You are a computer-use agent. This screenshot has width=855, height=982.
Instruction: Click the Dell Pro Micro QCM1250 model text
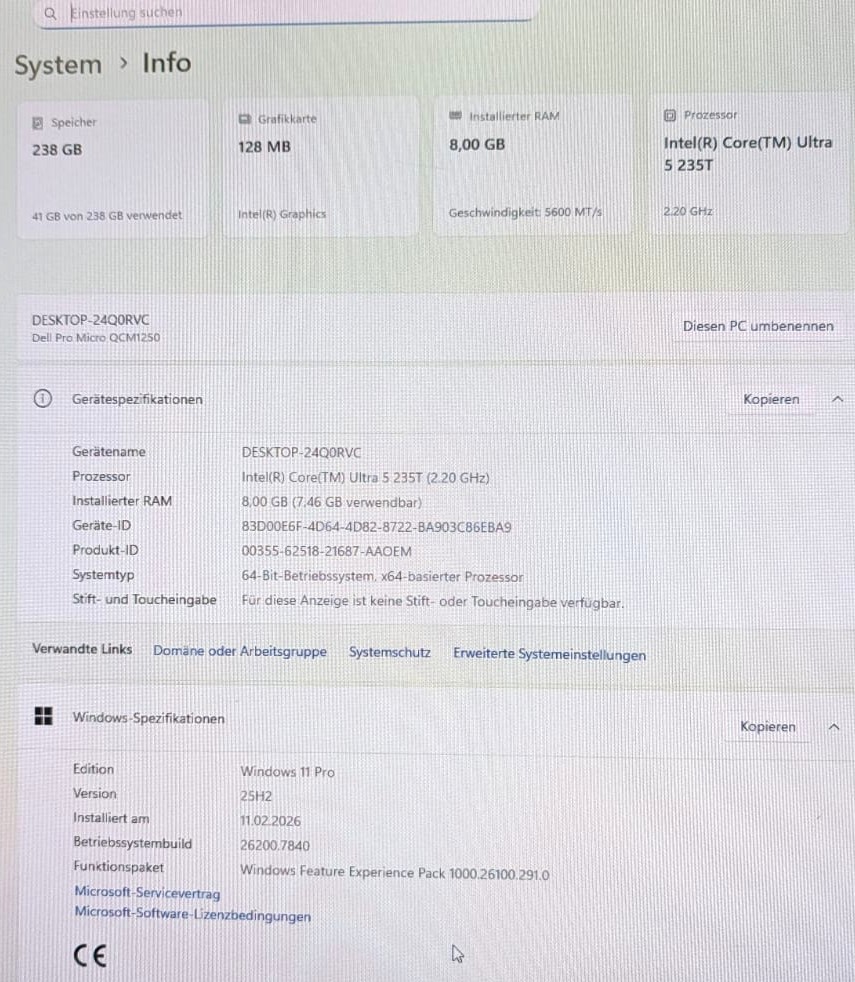tap(96, 338)
